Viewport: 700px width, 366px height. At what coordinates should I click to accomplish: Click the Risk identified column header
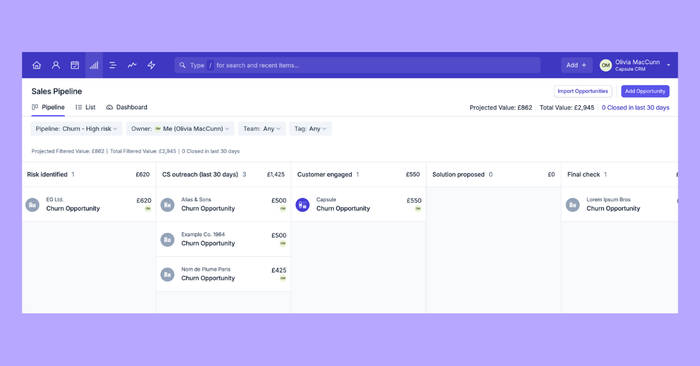click(47, 175)
